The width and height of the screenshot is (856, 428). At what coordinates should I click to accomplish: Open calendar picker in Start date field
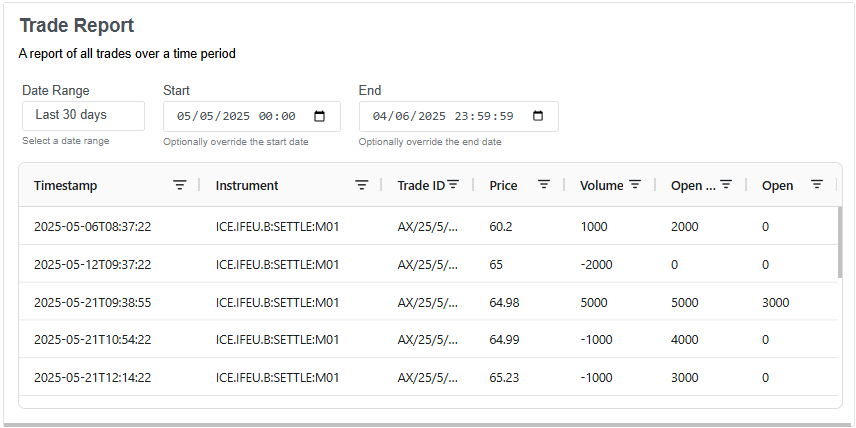[x=320, y=116]
